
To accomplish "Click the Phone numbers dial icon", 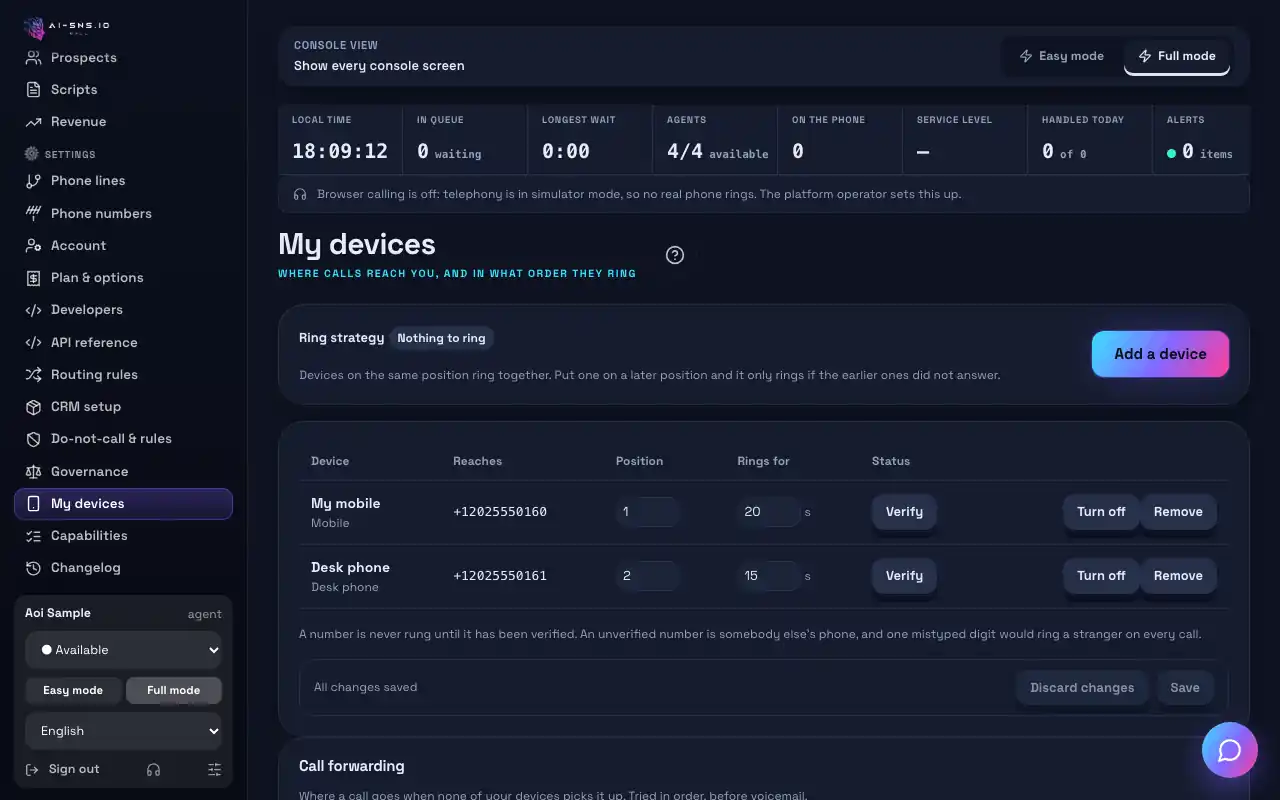I will coord(33,213).
